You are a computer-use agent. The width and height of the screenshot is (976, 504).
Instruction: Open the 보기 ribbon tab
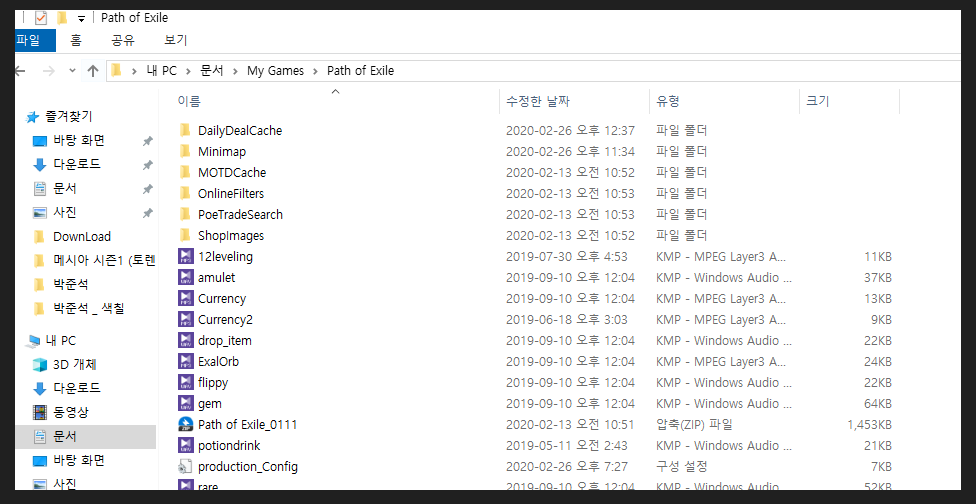point(175,40)
